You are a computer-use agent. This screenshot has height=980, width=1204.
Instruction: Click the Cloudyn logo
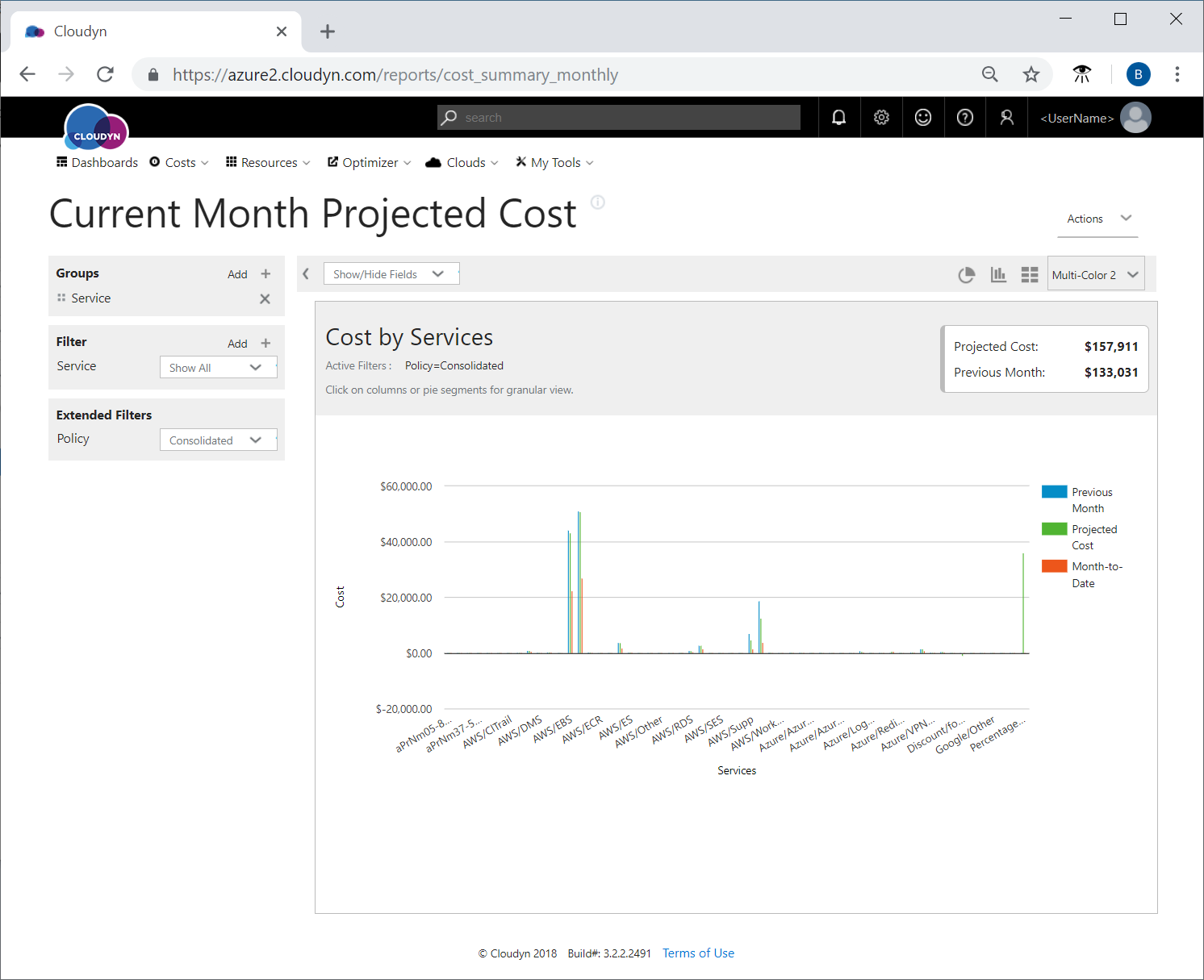[x=96, y=127]
